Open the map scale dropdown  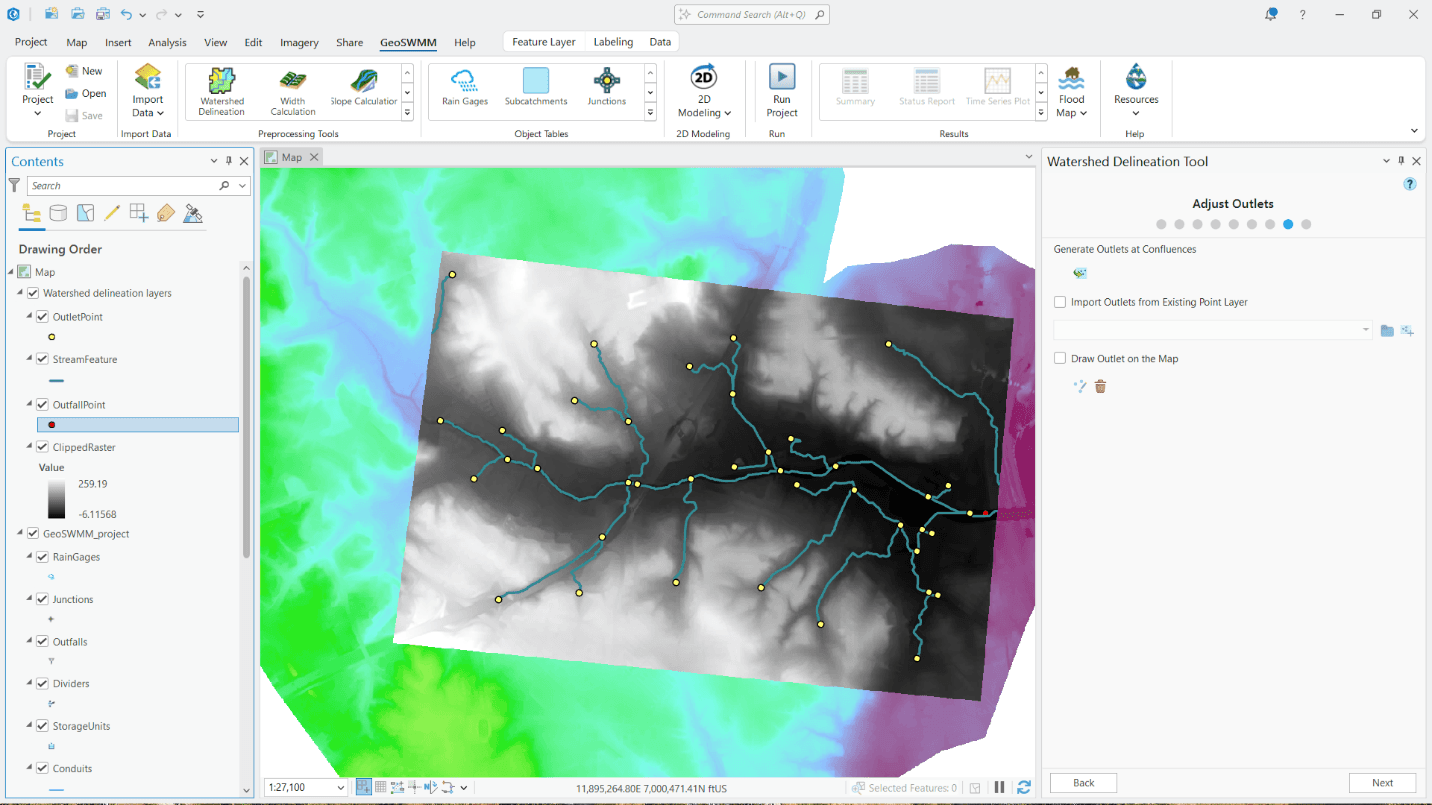coord(341,788)
